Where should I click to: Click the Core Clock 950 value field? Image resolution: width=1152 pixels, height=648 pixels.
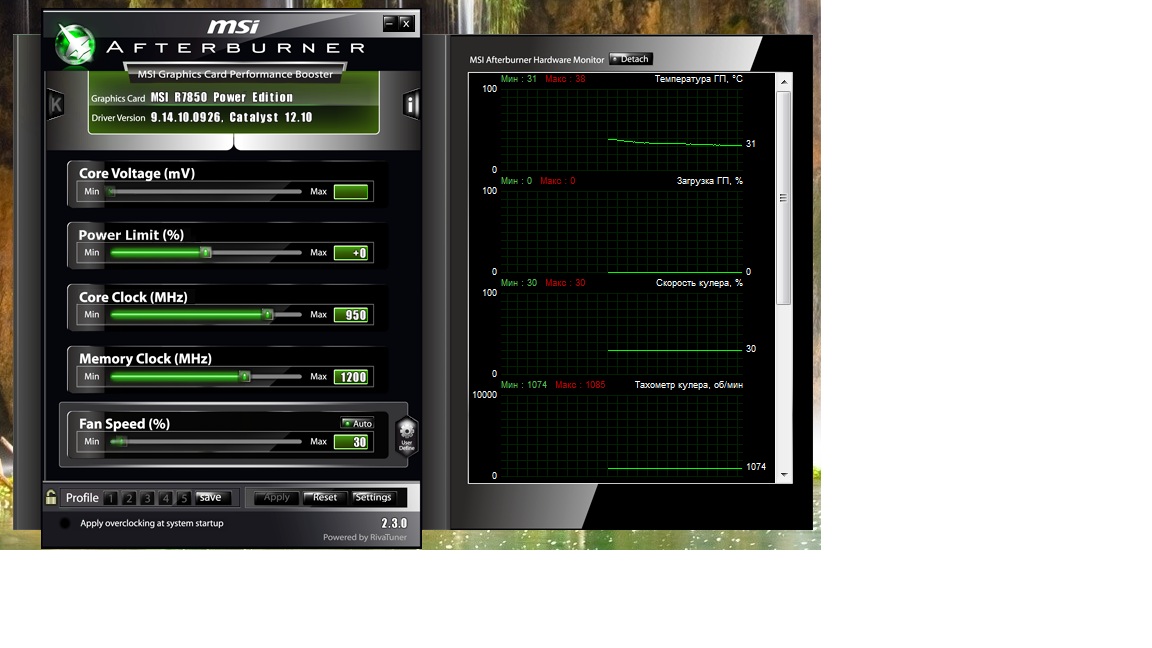(x=351, y=315)
